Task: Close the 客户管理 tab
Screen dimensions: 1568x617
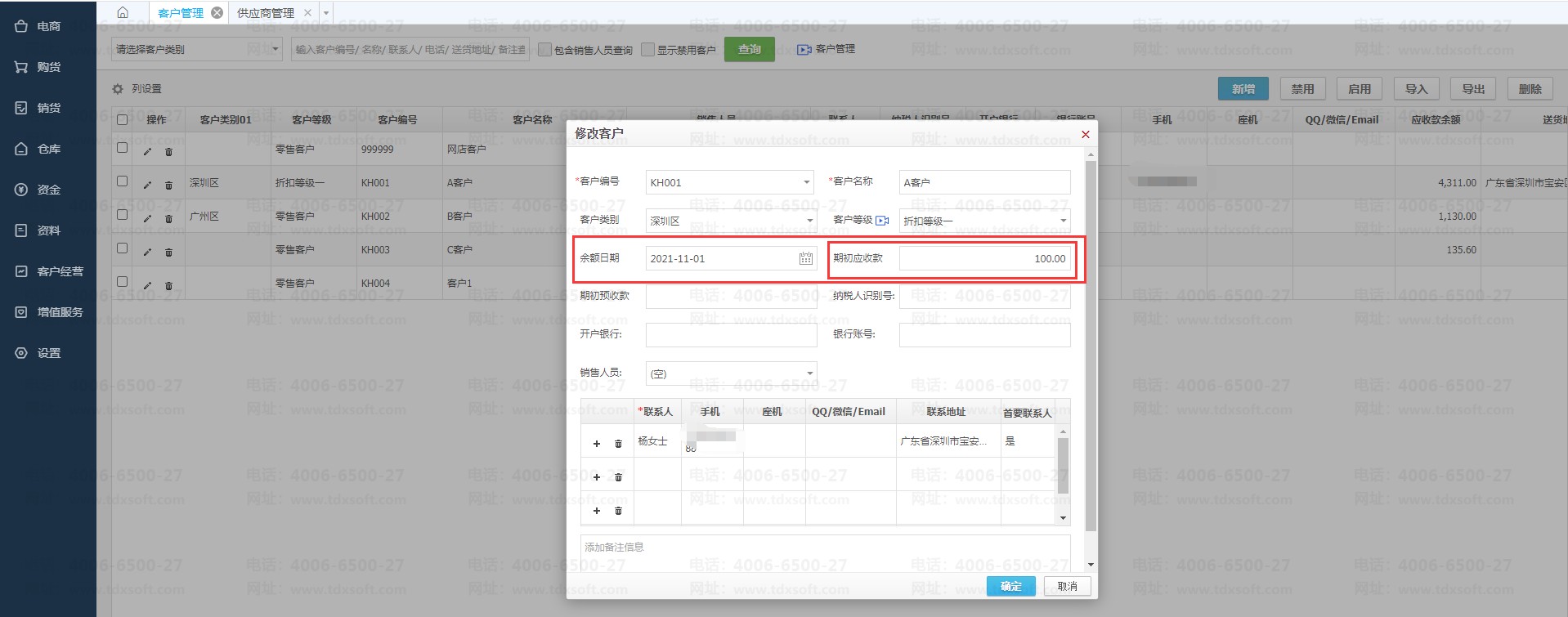Action: 217,13
